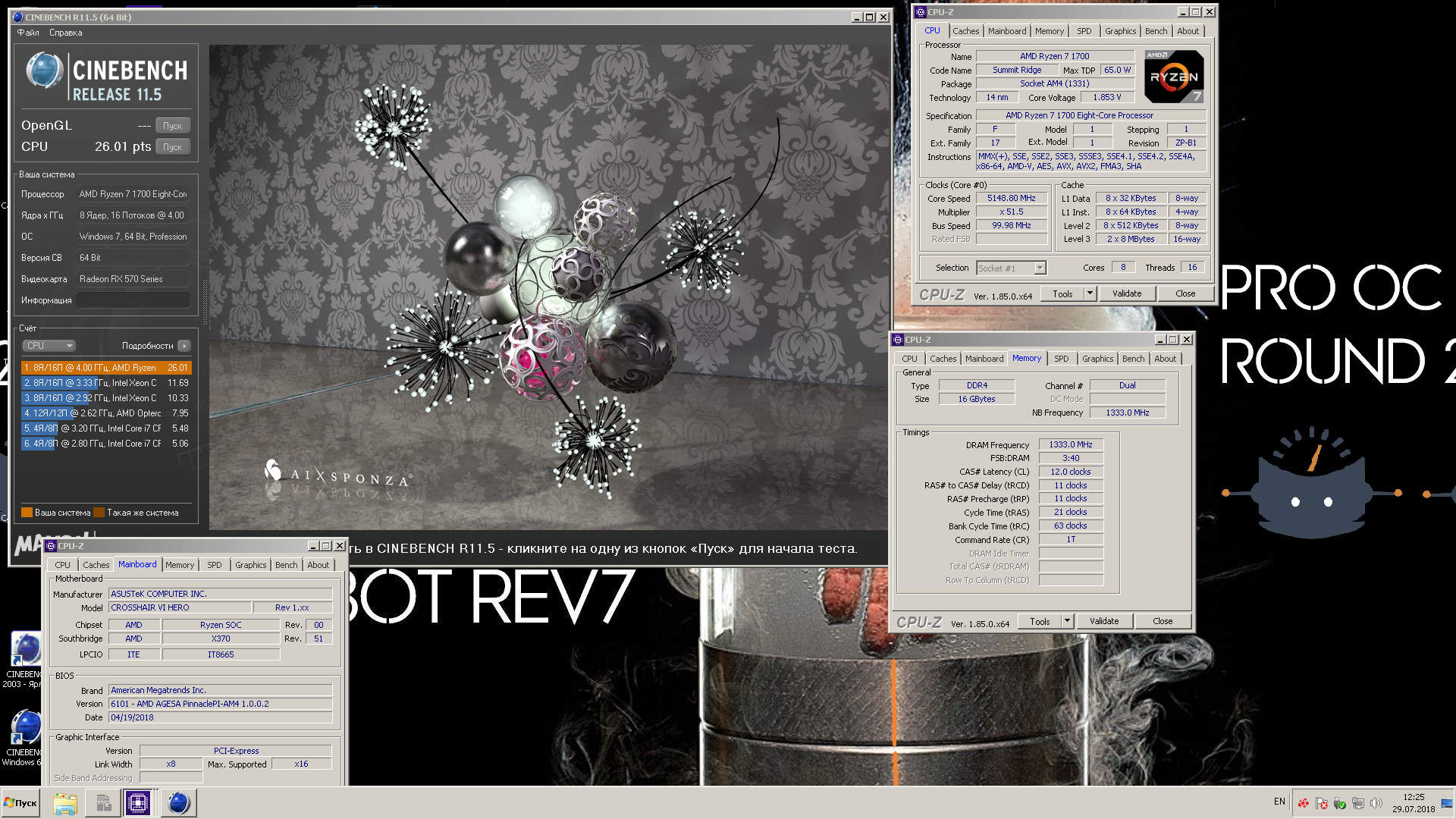Click BIOS version 6101 AGESA field

click(221, 704)
